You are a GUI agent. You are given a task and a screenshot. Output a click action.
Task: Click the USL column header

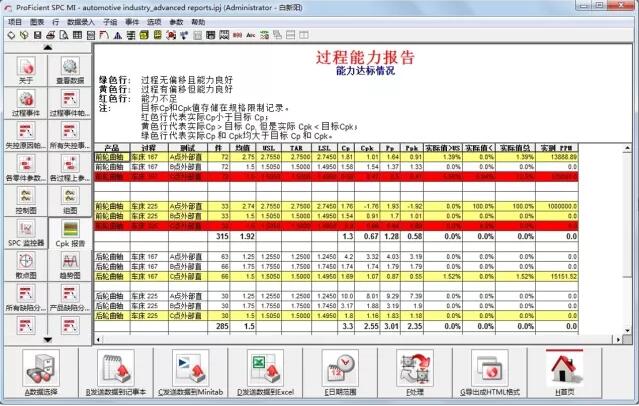[x=268, y=148]
